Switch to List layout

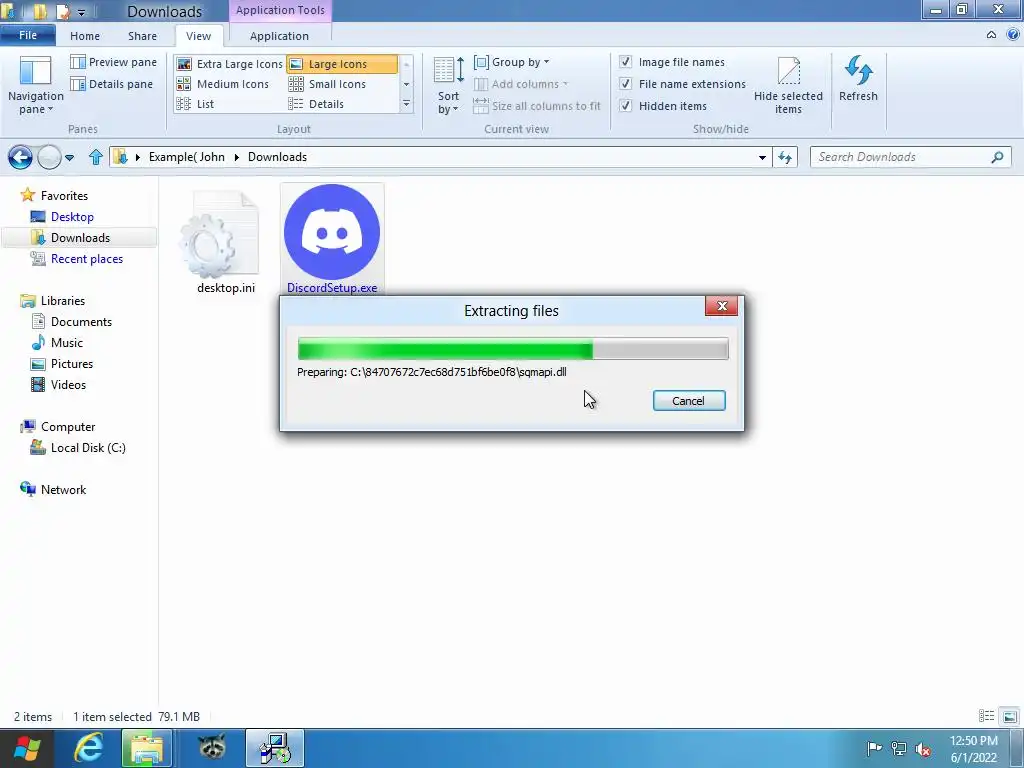pos(195,104)
